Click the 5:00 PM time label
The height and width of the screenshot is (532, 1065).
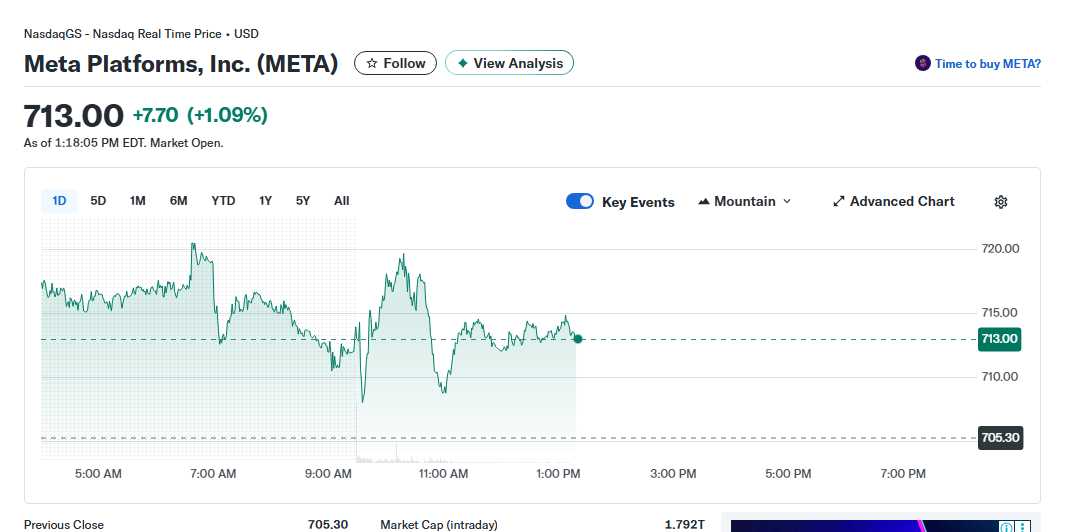point(788,474)
